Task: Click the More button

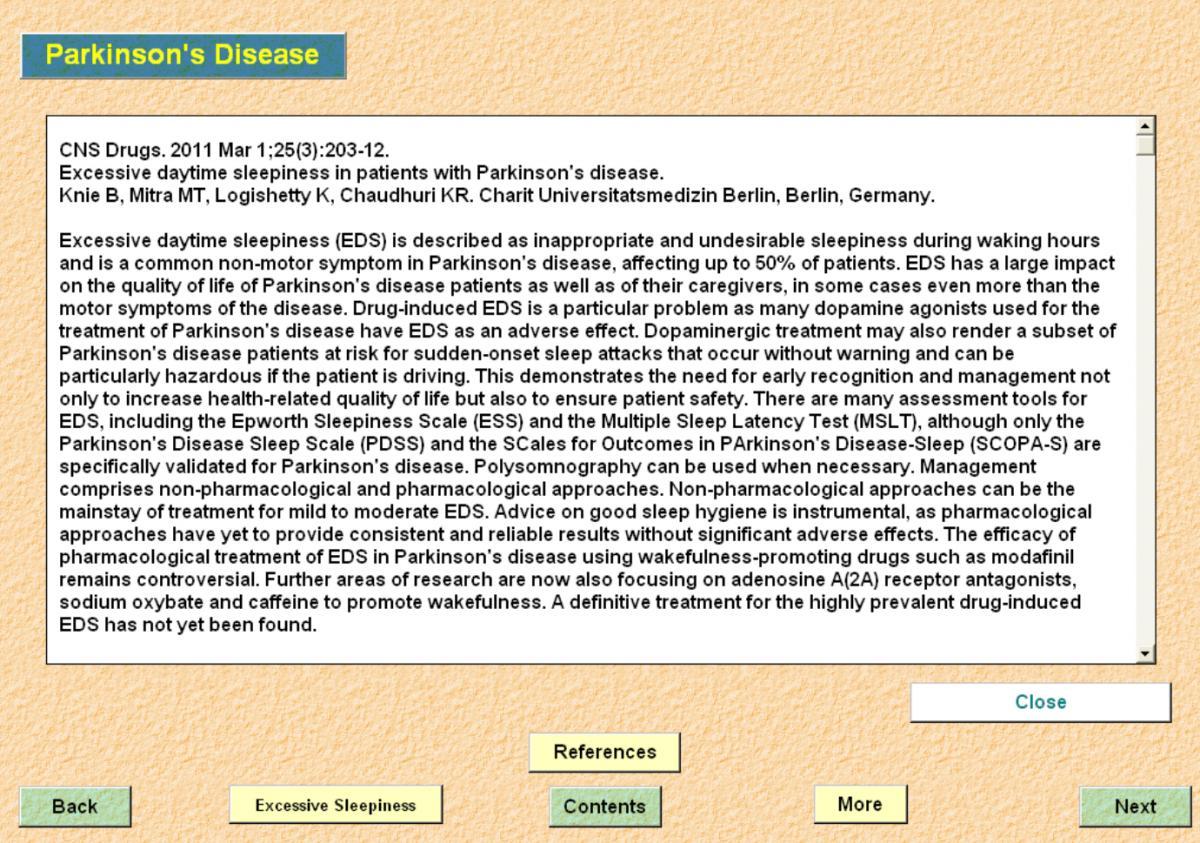Action: coord(860,804)
